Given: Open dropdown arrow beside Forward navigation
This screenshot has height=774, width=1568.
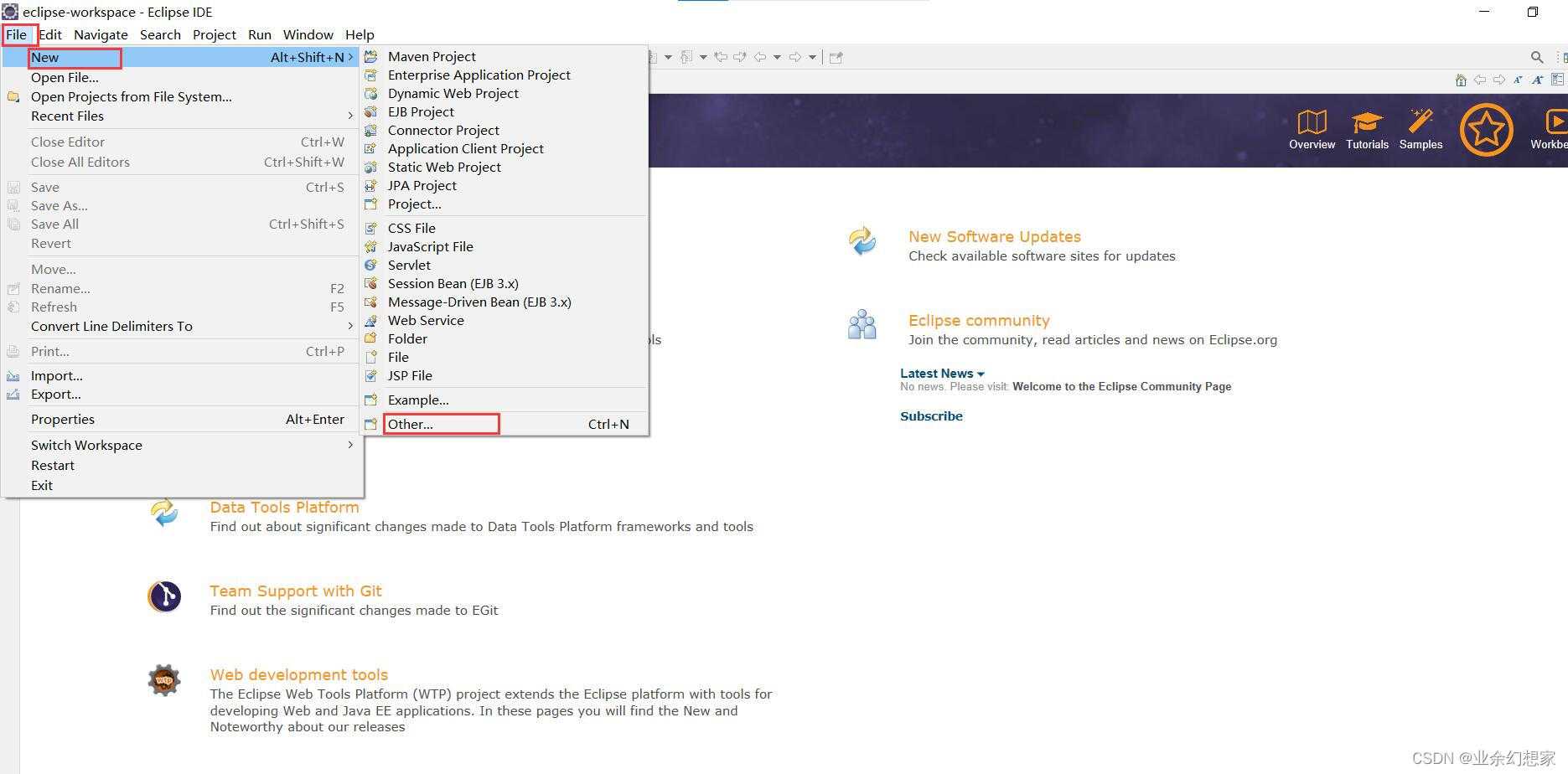Looking at the screenshot, I should tap(812, 57).
